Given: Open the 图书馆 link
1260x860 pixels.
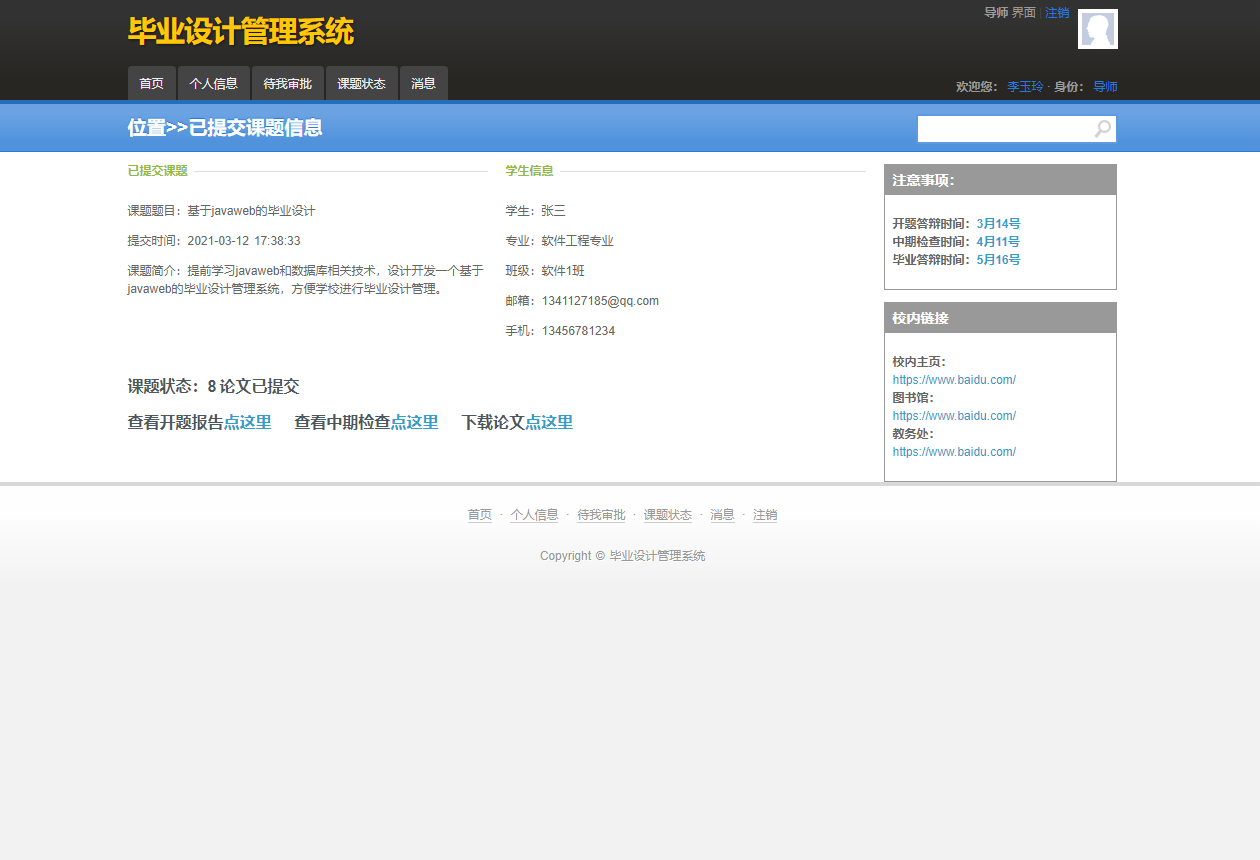Looking at the screenshot, I should click(x=954, y=415).
